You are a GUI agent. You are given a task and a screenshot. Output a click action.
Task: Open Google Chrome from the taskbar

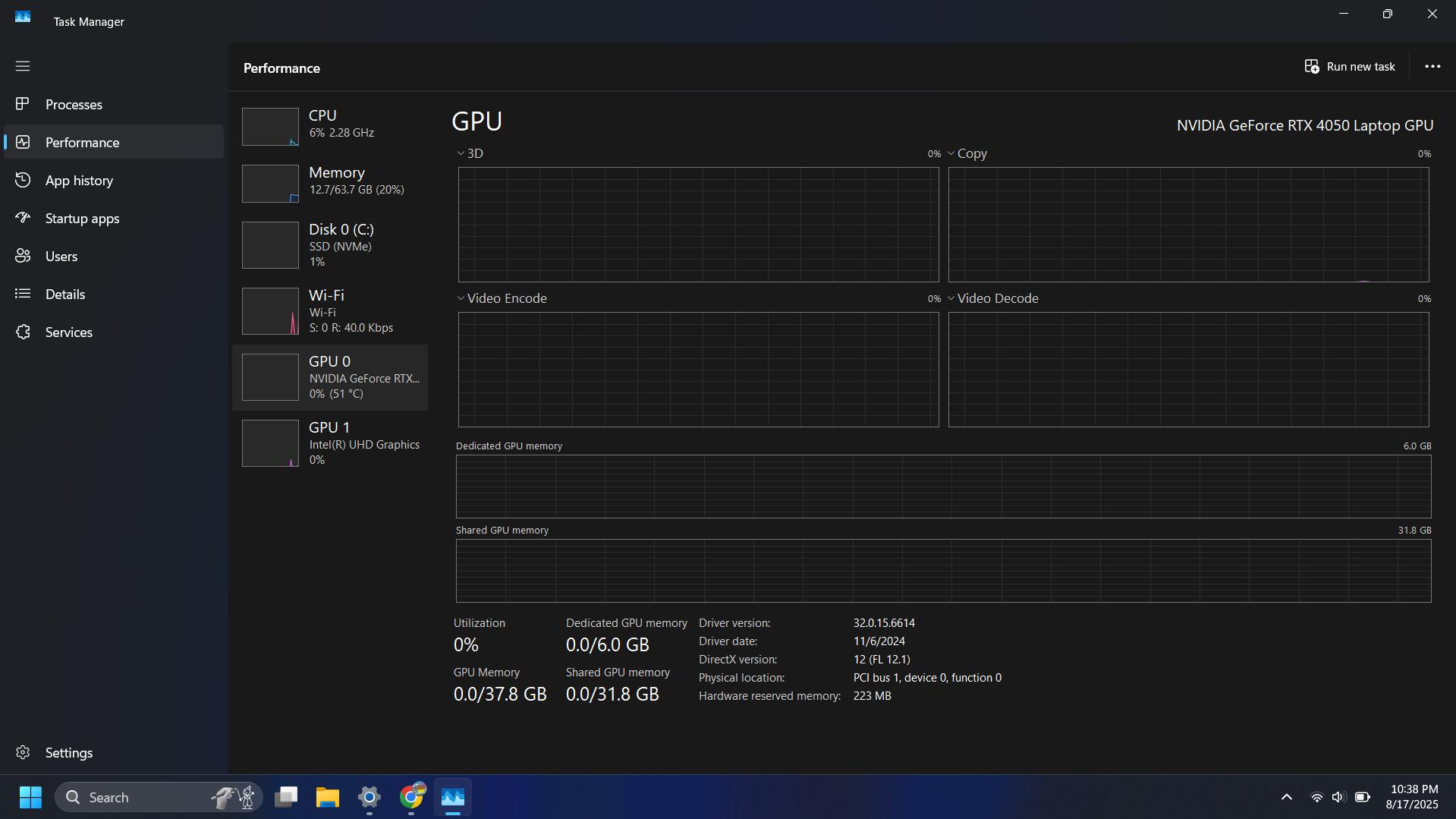(411, 797)
